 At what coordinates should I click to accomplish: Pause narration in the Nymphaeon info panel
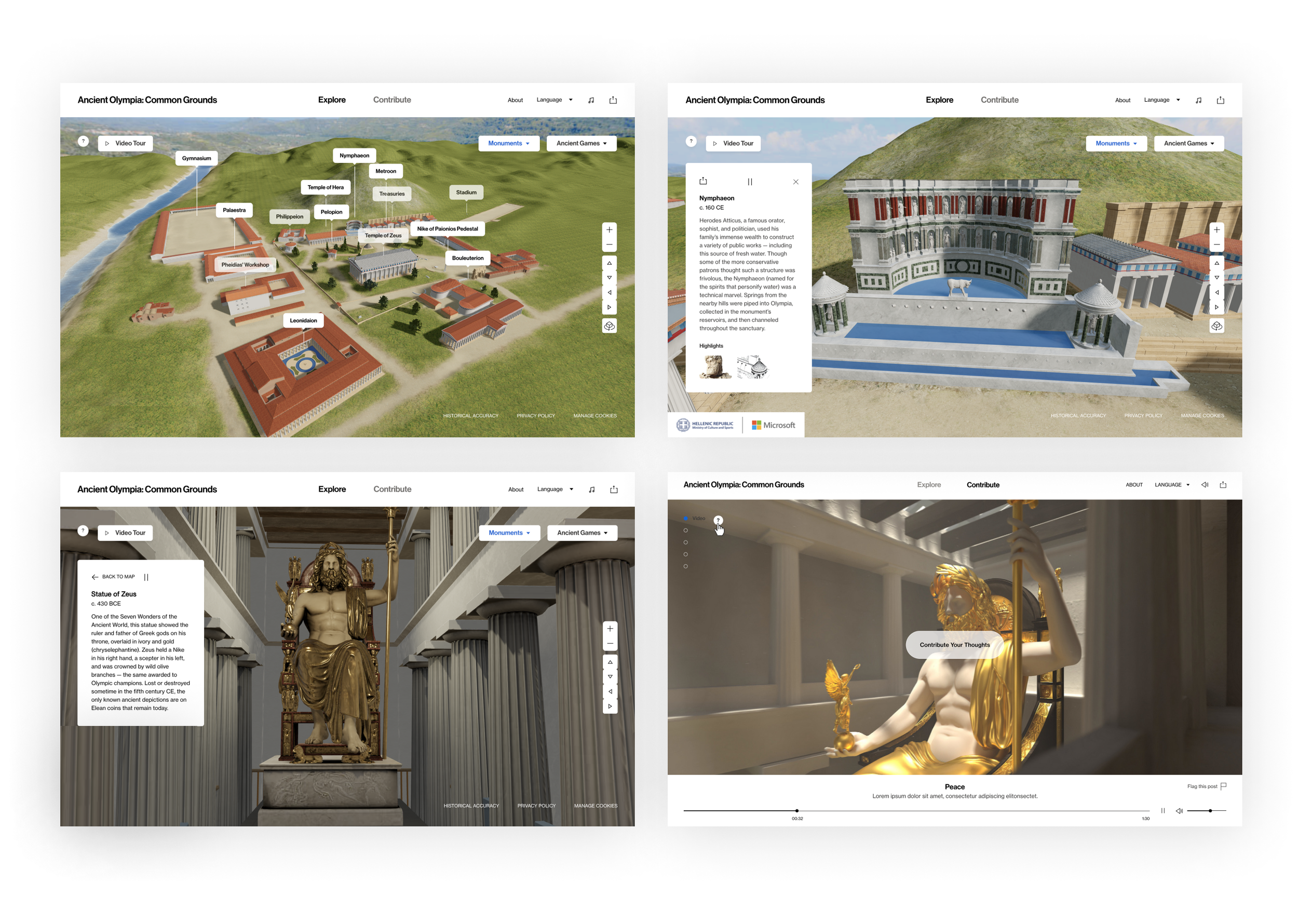tap(749, 182)
